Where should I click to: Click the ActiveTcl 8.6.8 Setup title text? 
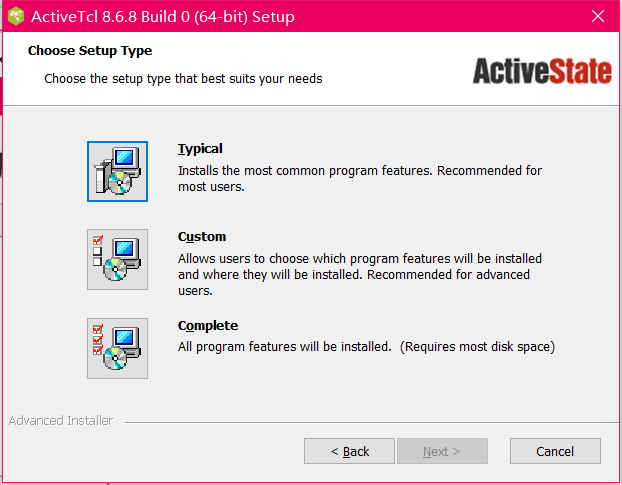point(163,17)
